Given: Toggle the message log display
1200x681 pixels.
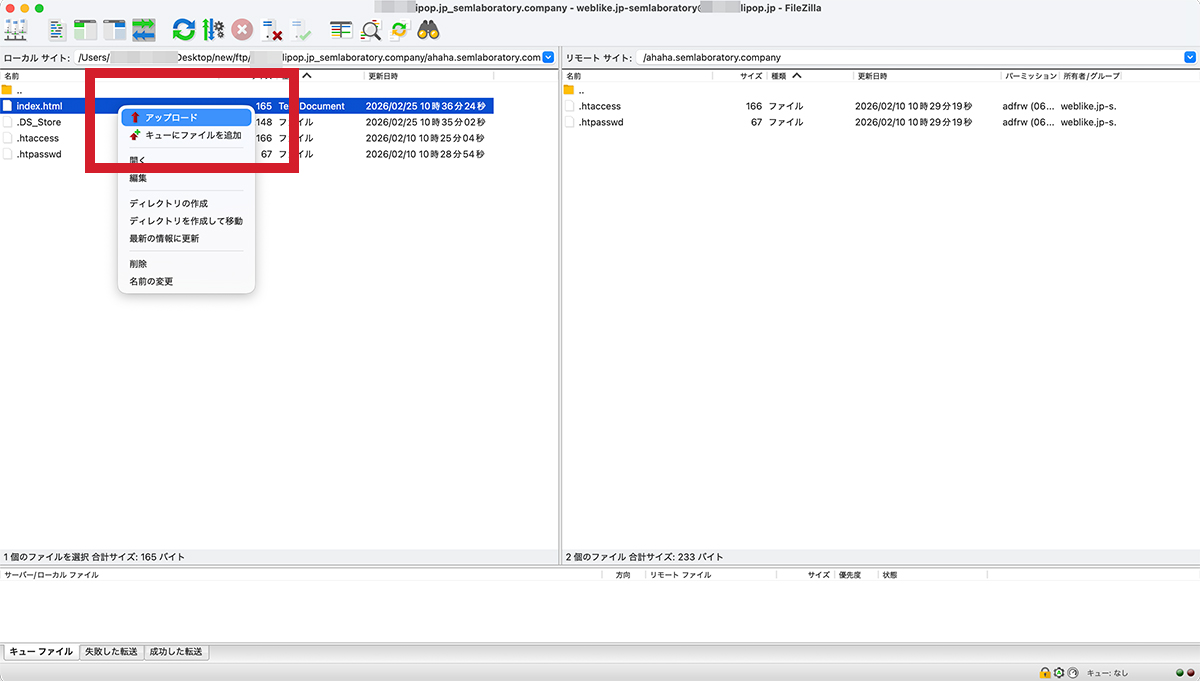Looking at the screenshot, I should pos(57,30).
